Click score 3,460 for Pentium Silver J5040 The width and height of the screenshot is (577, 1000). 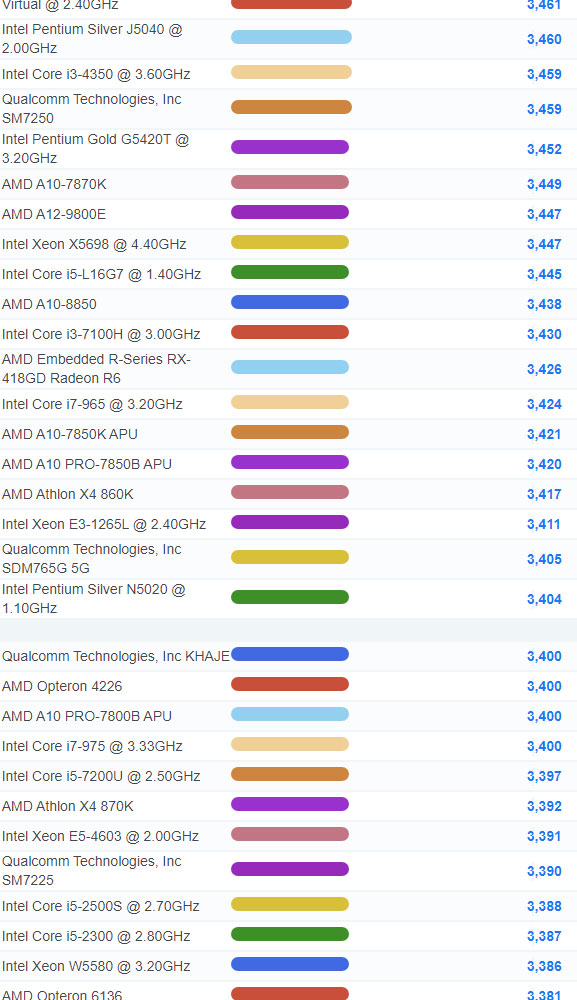click(x=544, y=40)
